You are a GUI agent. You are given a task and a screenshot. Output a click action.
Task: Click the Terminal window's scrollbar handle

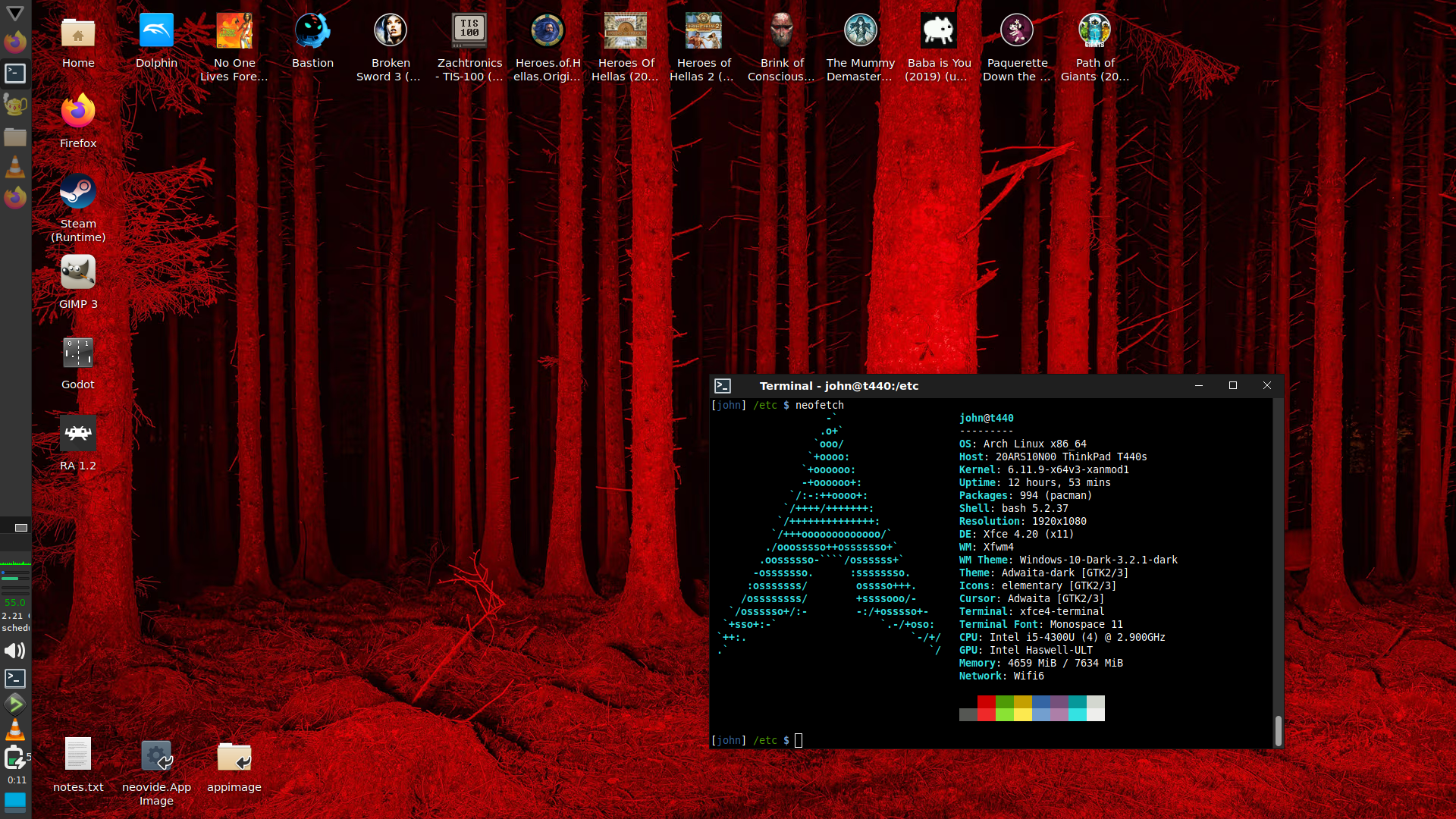tap(1278, 731)
